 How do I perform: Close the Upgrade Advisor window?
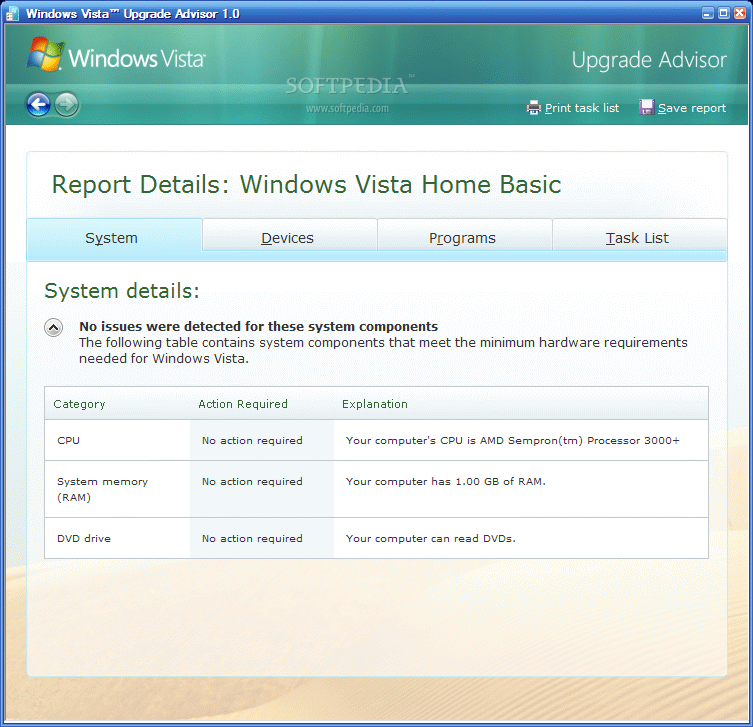point(740,13)
